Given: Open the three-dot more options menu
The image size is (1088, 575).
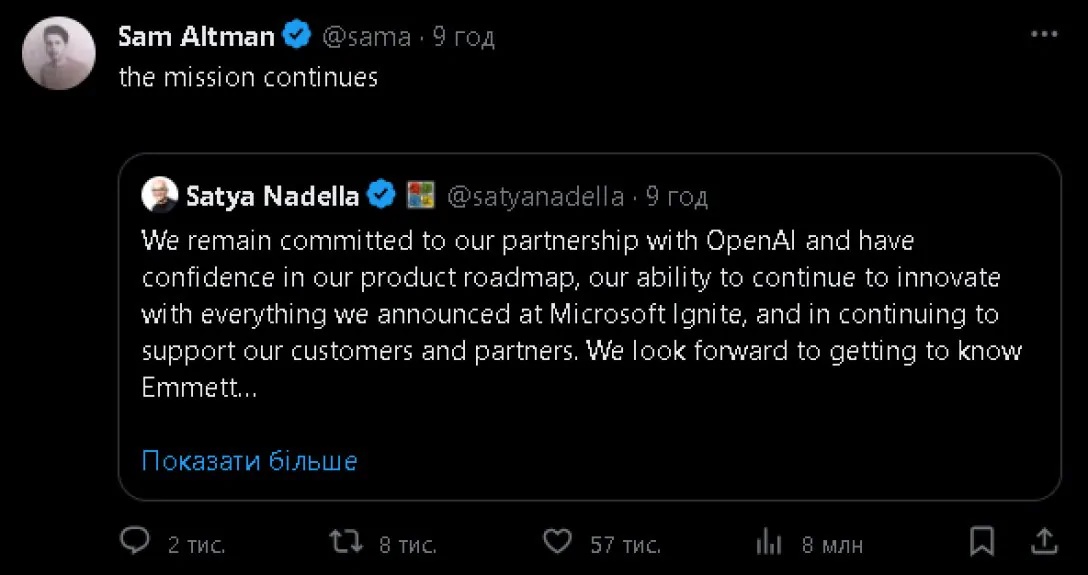Looking at the screenshot, I should [x=1043, y=35].
